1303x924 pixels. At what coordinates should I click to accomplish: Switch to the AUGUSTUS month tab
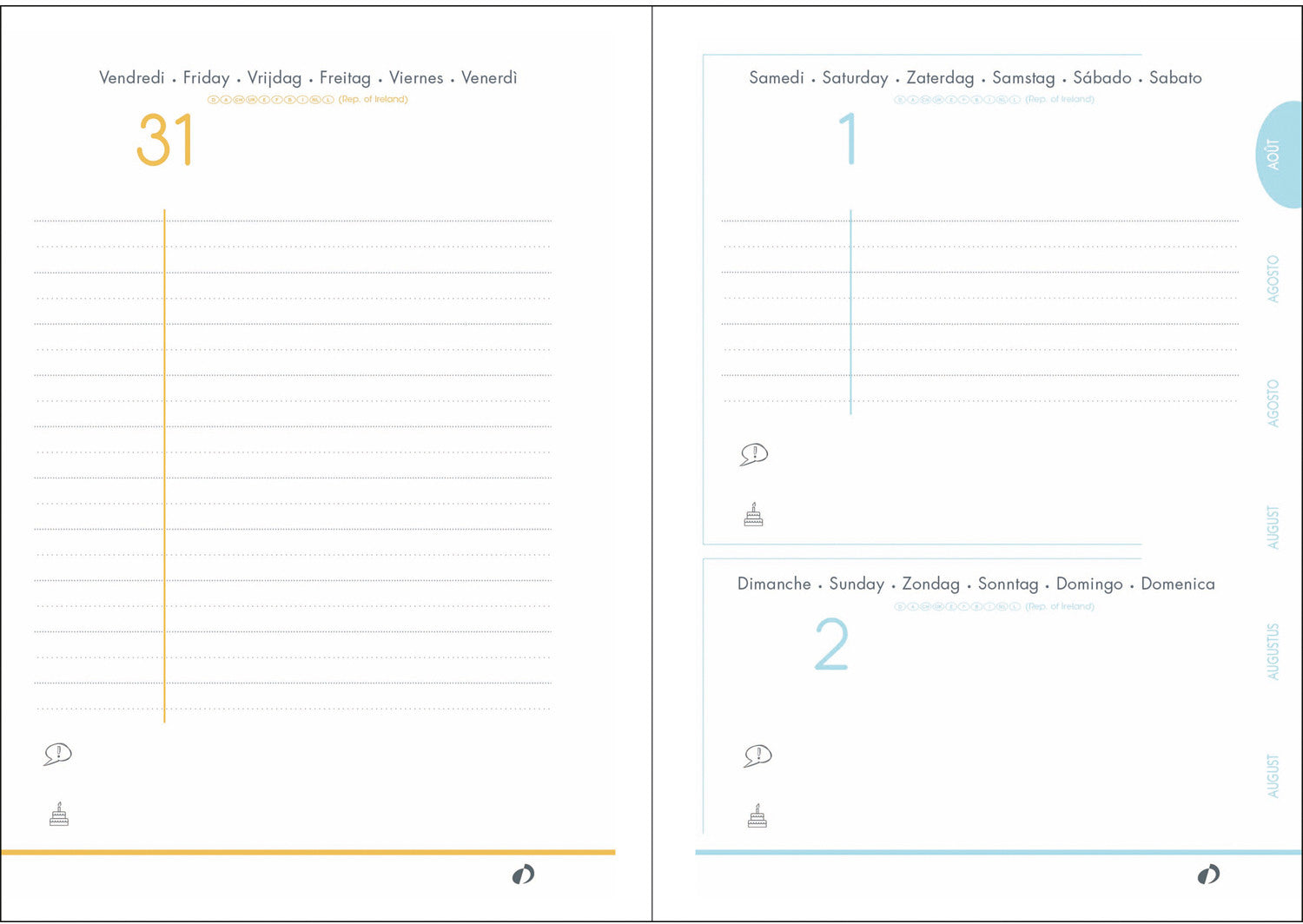pos(1273,651)
